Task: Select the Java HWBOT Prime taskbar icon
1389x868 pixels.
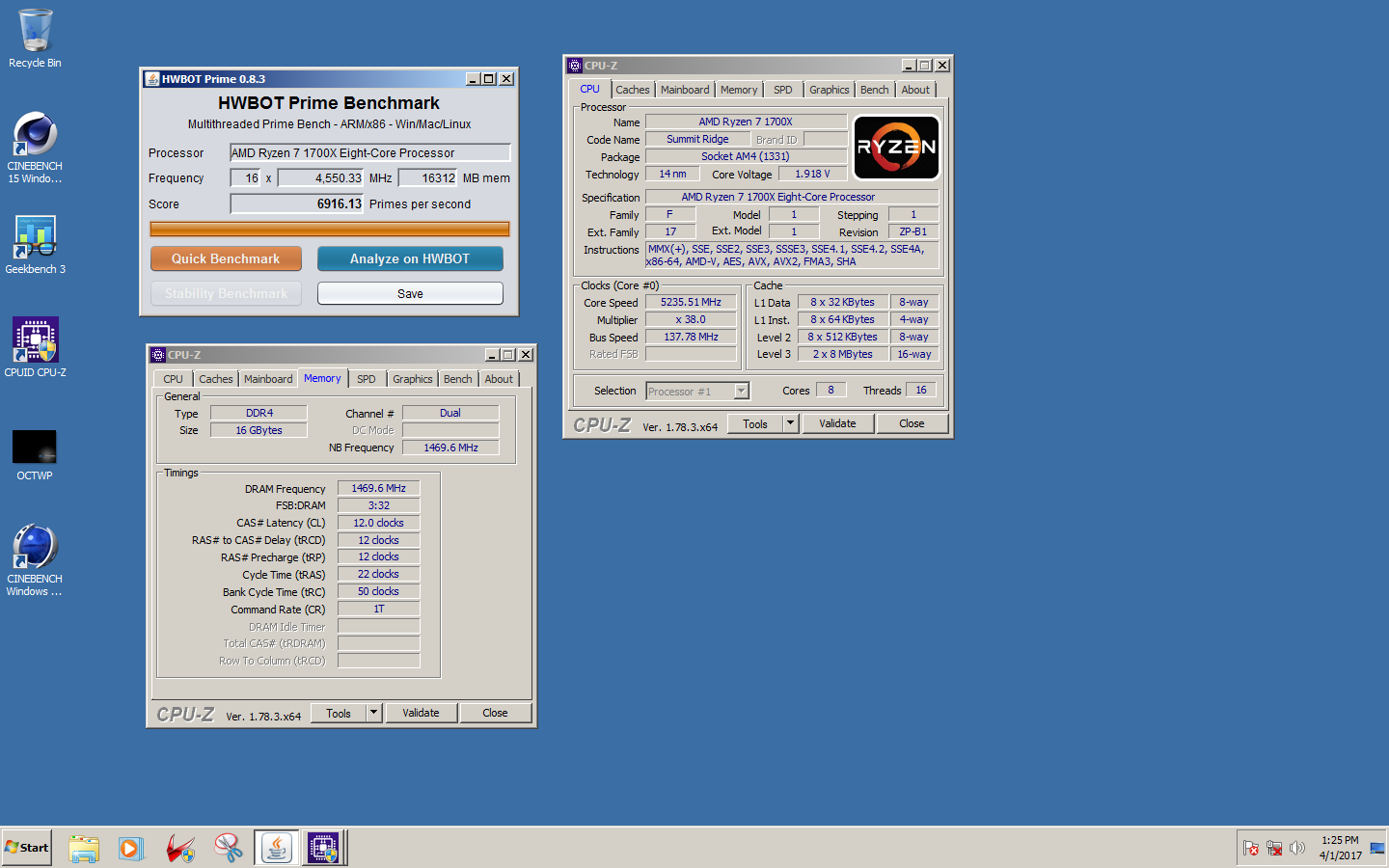Action: click(277, 848)
